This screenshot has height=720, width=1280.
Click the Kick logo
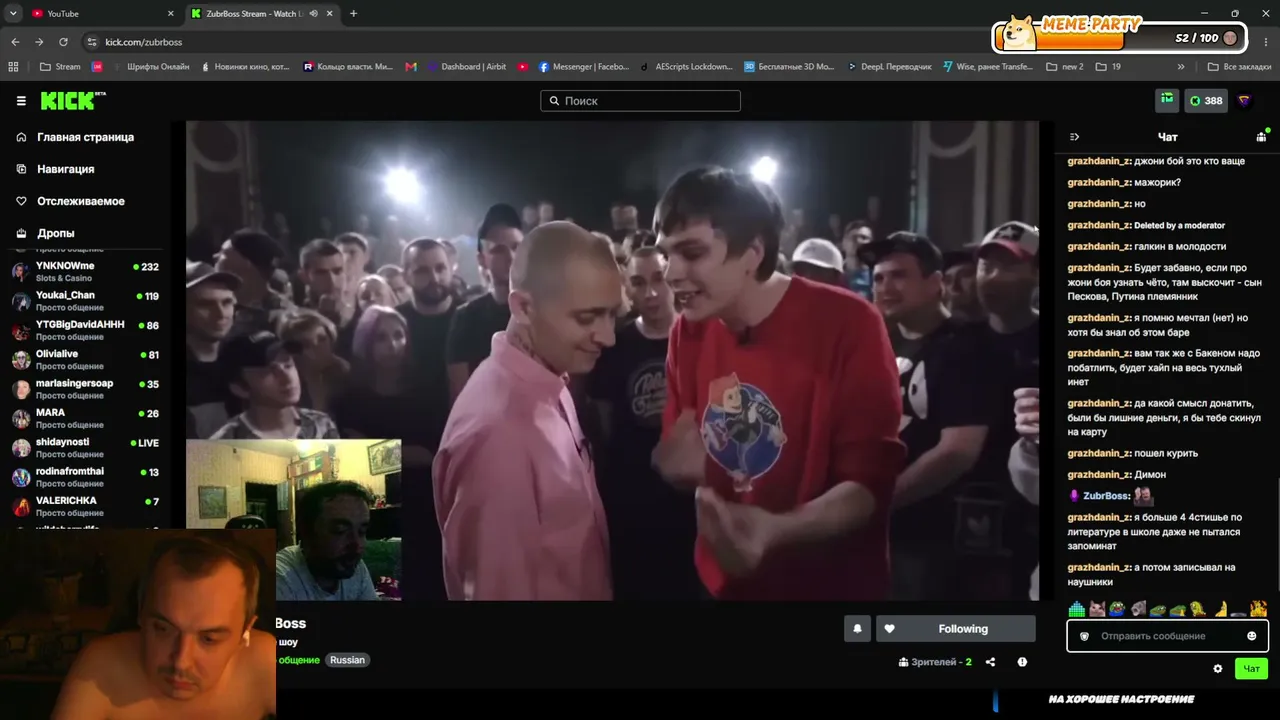point(73,100)
